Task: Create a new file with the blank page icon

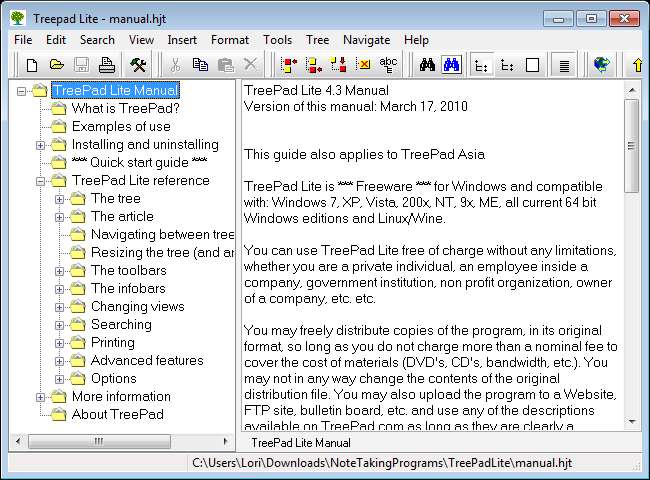Action: [x=32, y=65]
